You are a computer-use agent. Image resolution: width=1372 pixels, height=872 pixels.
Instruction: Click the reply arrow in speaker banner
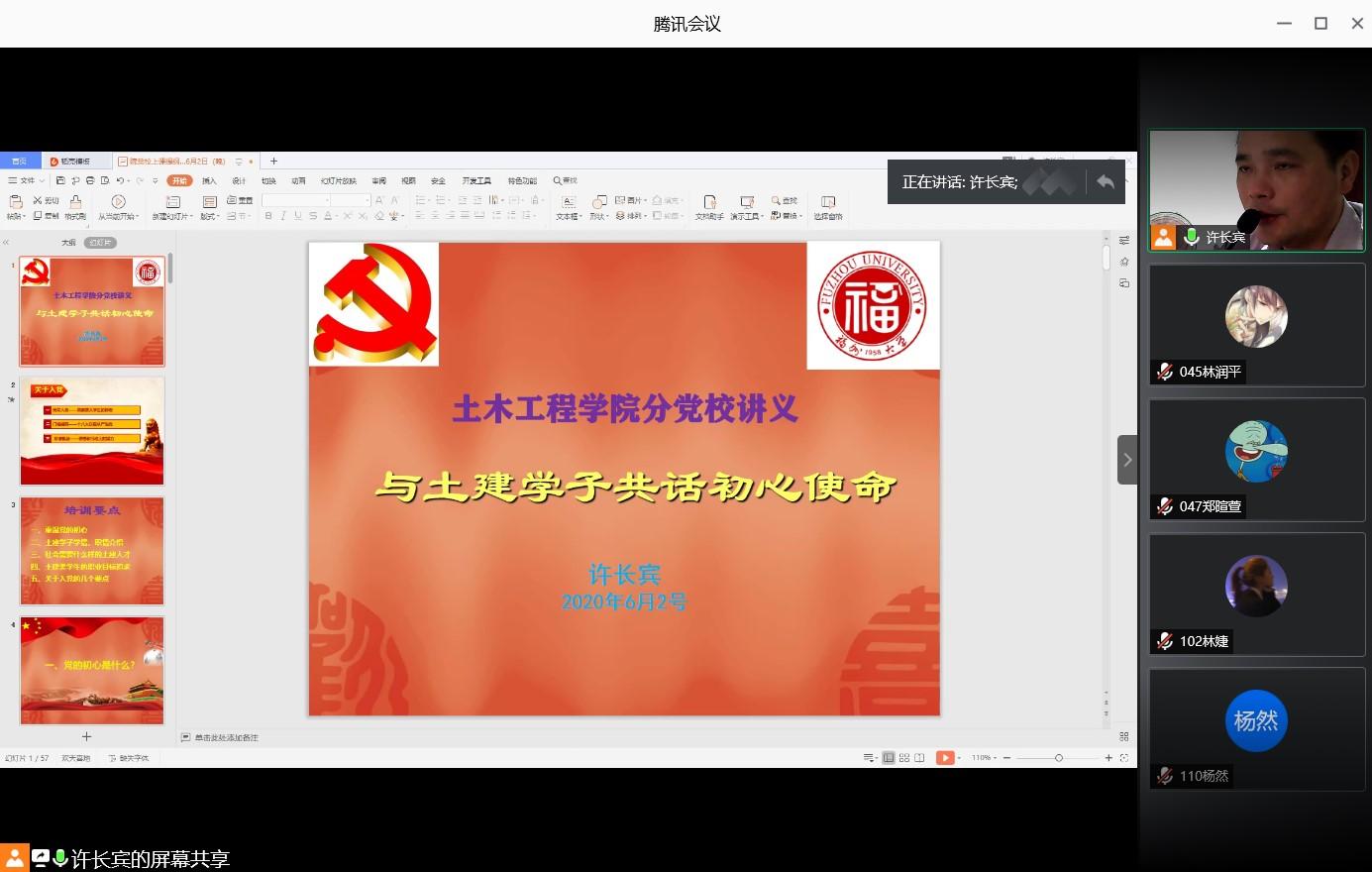tap(1106, 182)
